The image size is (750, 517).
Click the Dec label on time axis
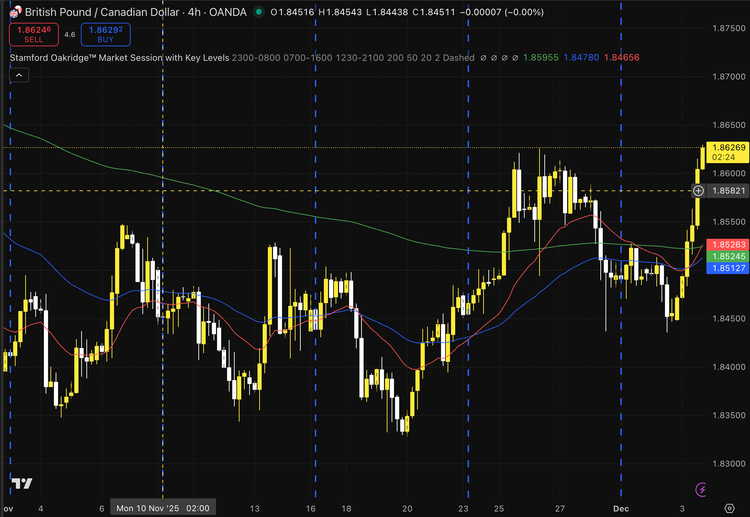coord(622,508)
